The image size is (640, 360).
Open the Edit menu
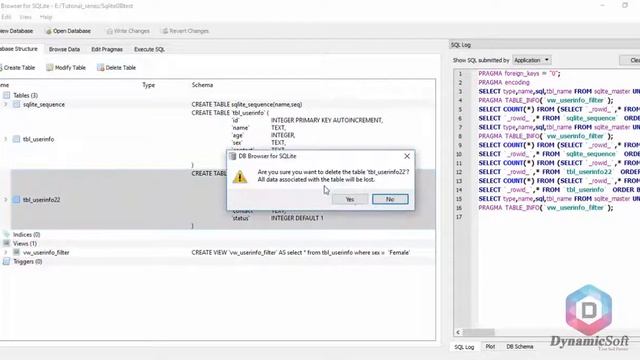(6, 17)
